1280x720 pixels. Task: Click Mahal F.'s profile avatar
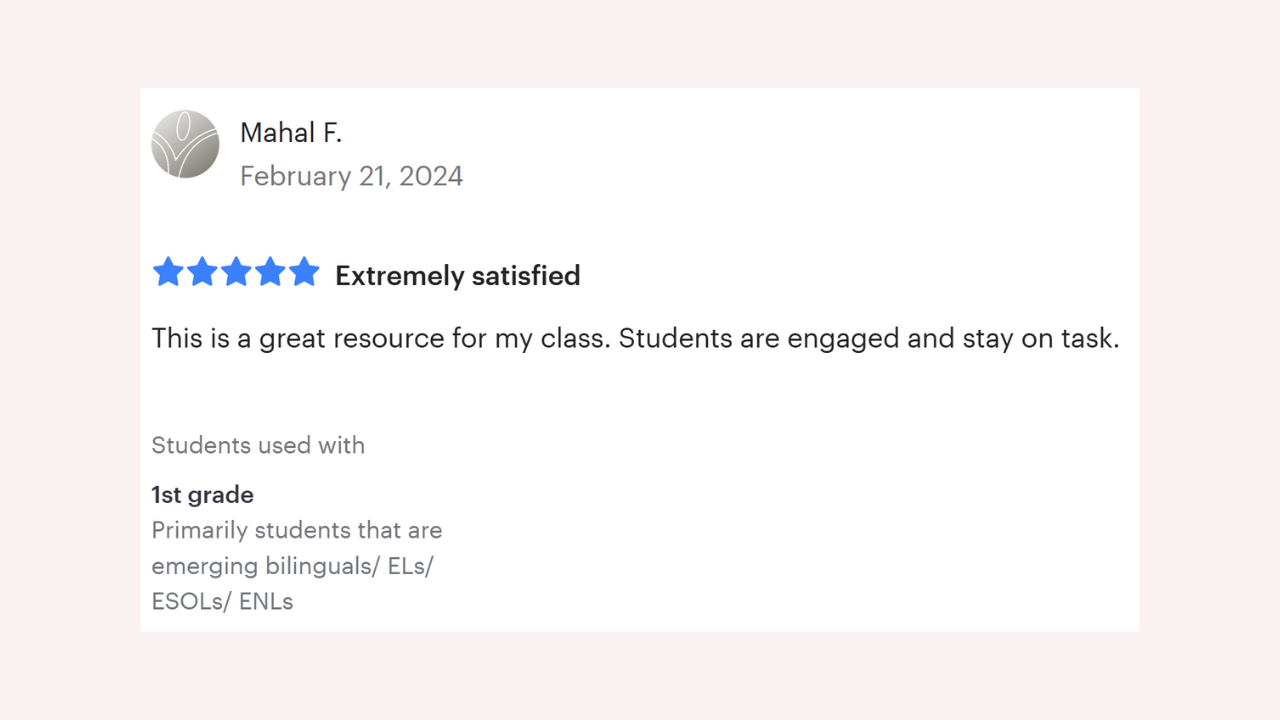click(185, 144)
